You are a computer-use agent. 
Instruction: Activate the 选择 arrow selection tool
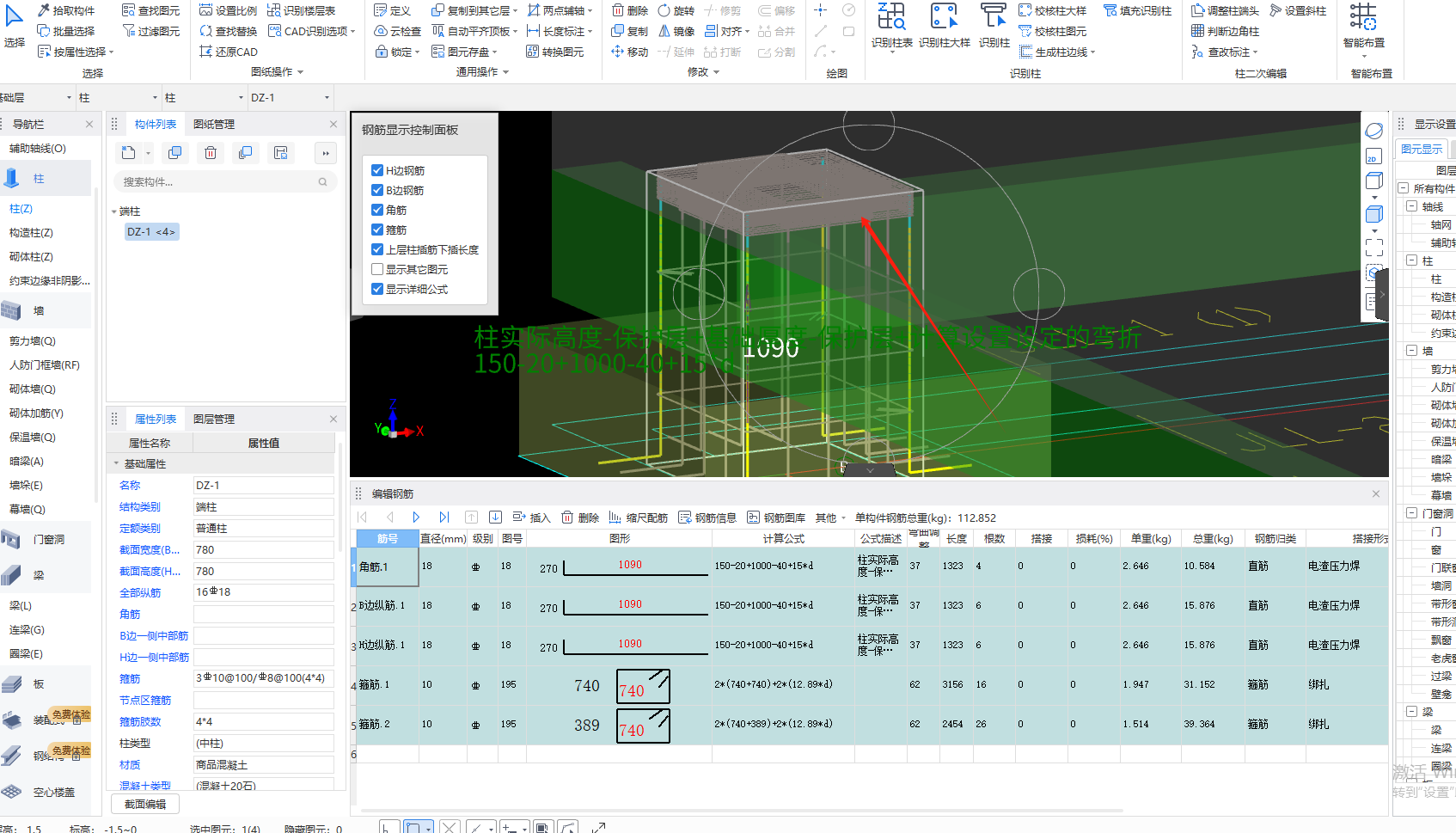point(15,26)
